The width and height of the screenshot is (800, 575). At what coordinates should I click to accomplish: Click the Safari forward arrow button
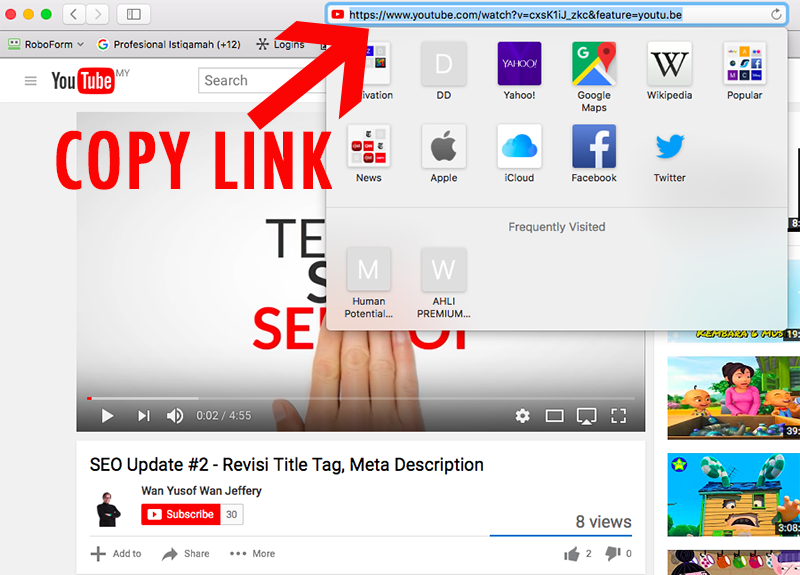(x=97, y=14)
